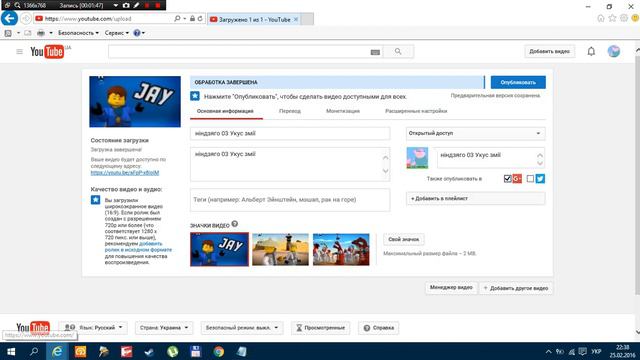Click the share message text box beside the avatar

click(x=491, y=158)
